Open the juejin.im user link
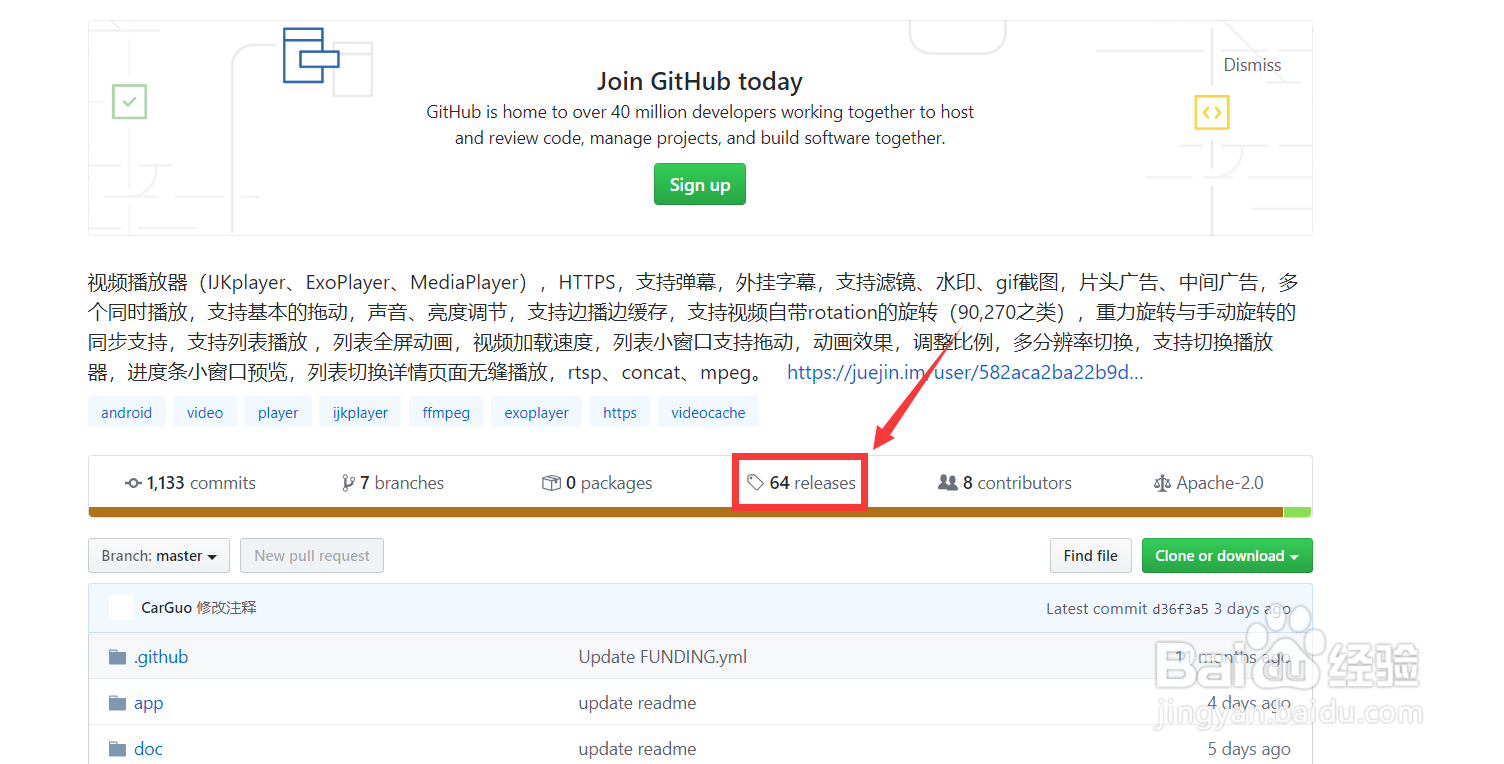Screen dimensions: 1504x764 pos(965,372)
